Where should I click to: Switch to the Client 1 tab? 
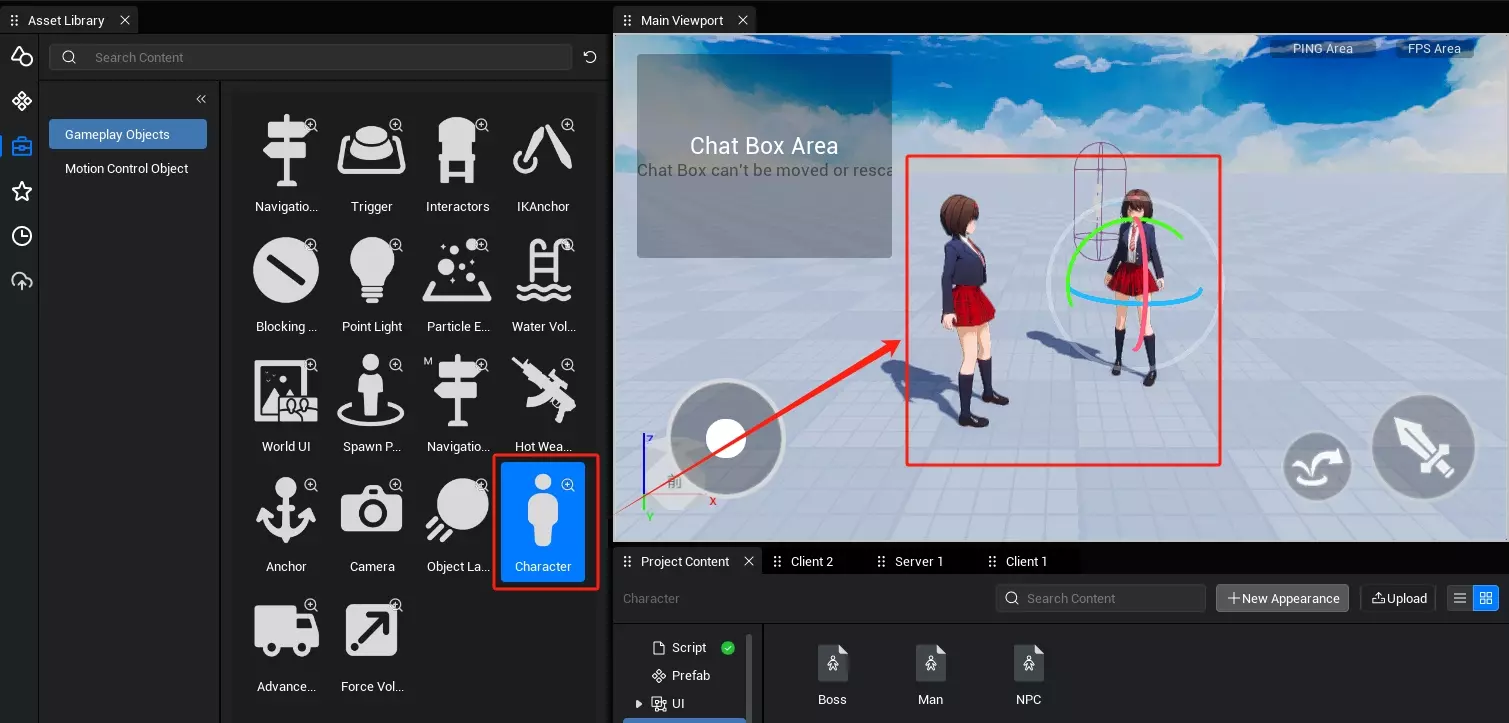[1027, 561]
